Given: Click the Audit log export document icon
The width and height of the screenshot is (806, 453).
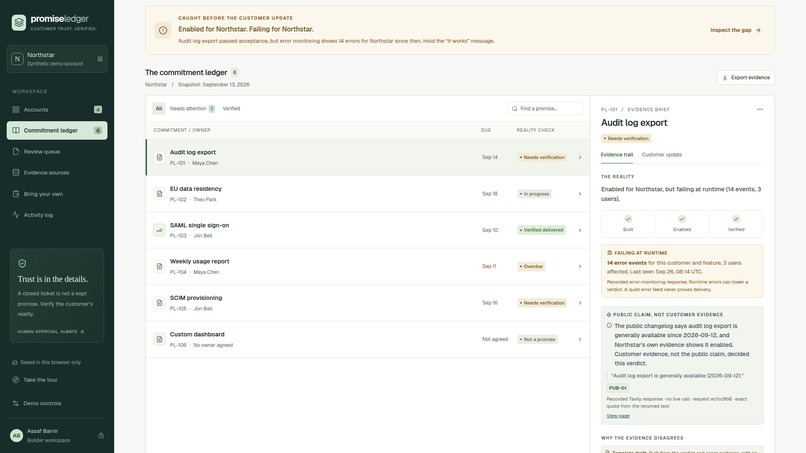Looking at the screenshot, I should tap(159, 157).
